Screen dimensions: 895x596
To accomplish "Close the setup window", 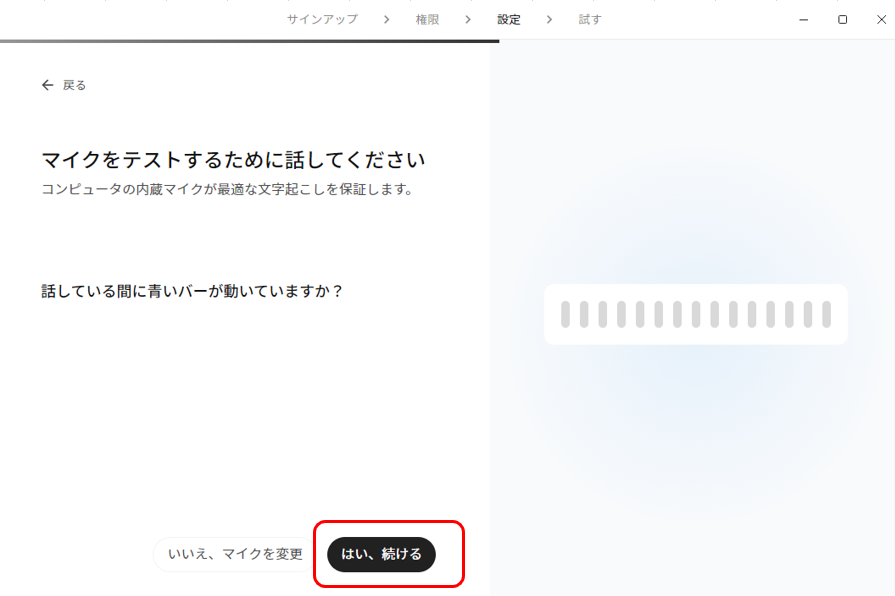I will tap(881, 19).
